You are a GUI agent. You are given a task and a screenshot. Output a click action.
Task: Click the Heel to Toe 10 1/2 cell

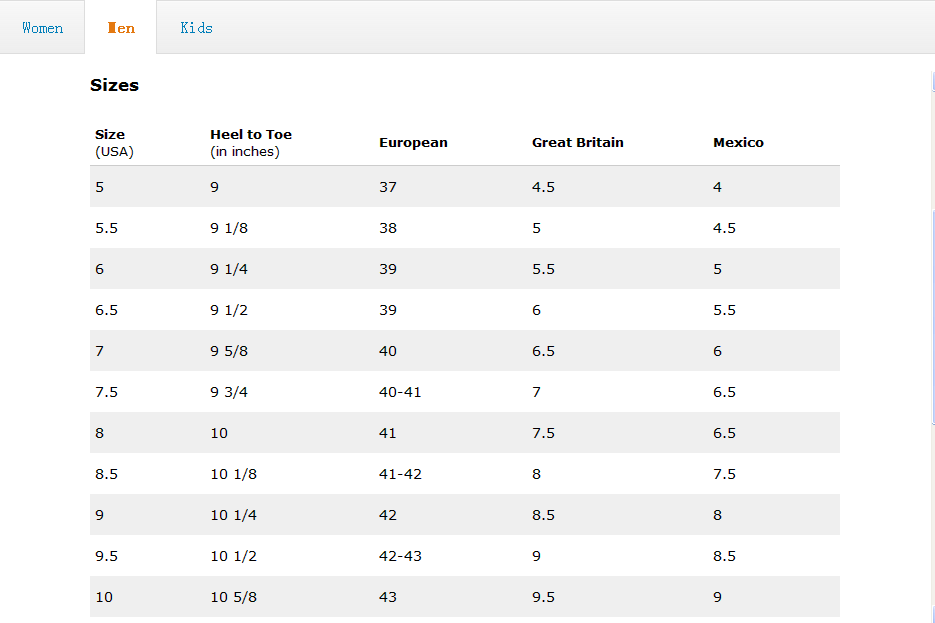[x=233, y=556]
